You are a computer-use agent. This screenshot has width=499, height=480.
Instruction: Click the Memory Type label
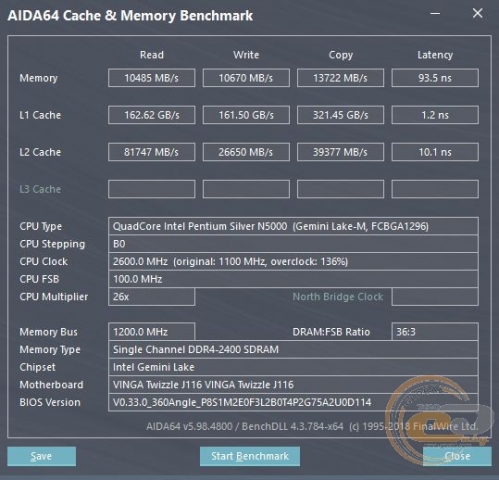pos(50,350)
